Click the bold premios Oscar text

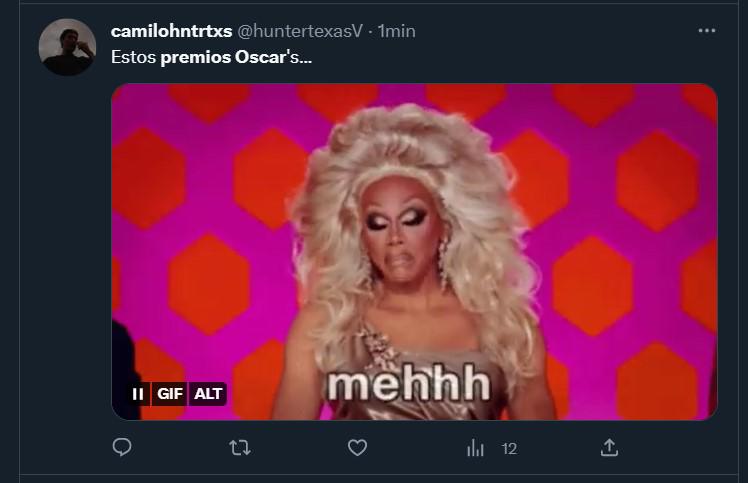(x=223, y=57)
